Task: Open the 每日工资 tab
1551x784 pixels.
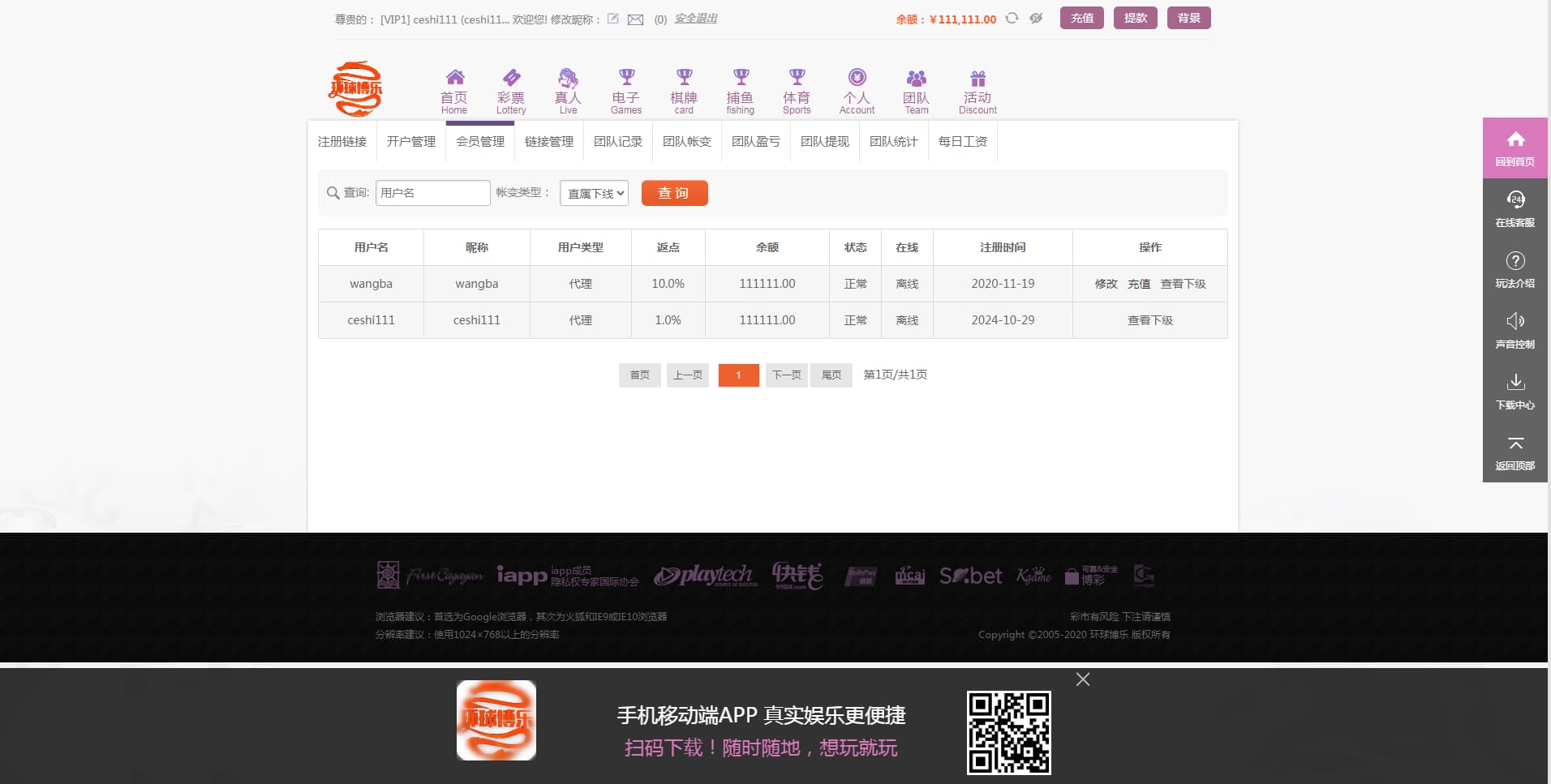Action: click(x=962, y=142)
